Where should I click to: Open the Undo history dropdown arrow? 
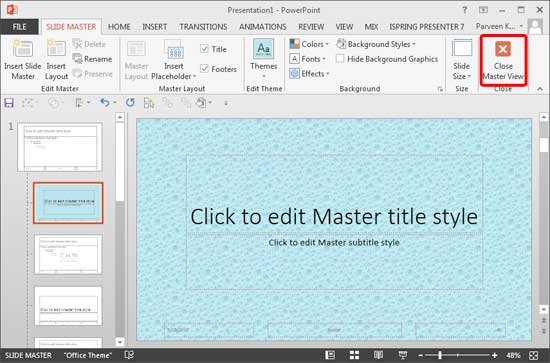(x=115, y=103)
